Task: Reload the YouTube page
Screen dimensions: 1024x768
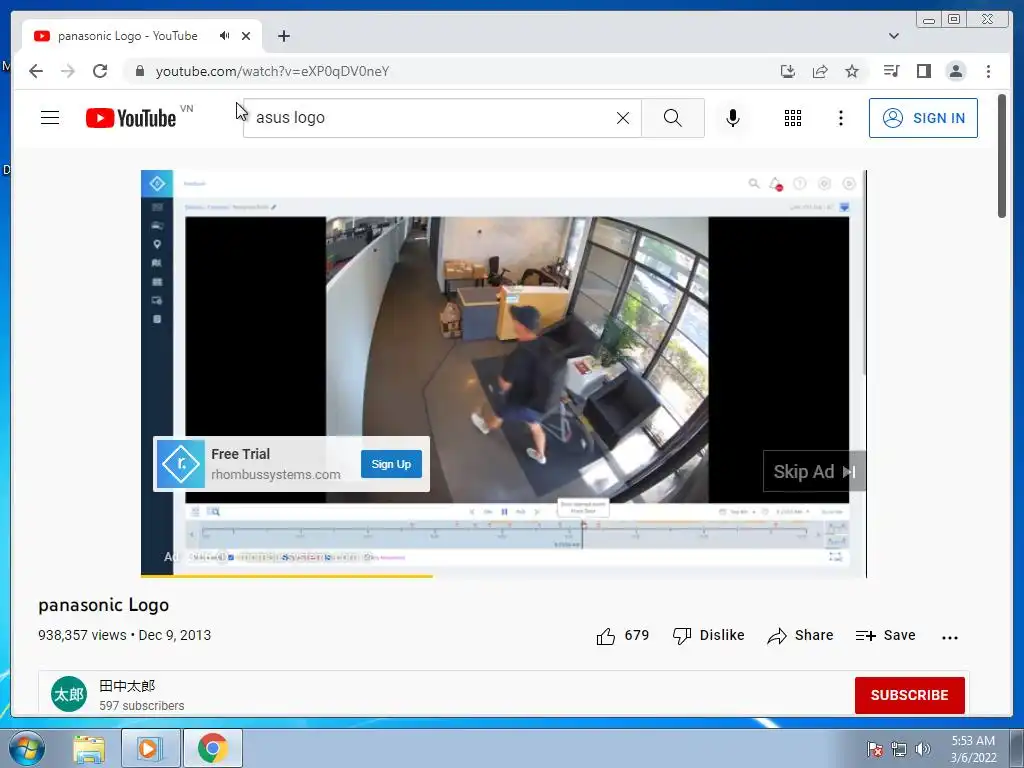Action: [x=100, y=71]
